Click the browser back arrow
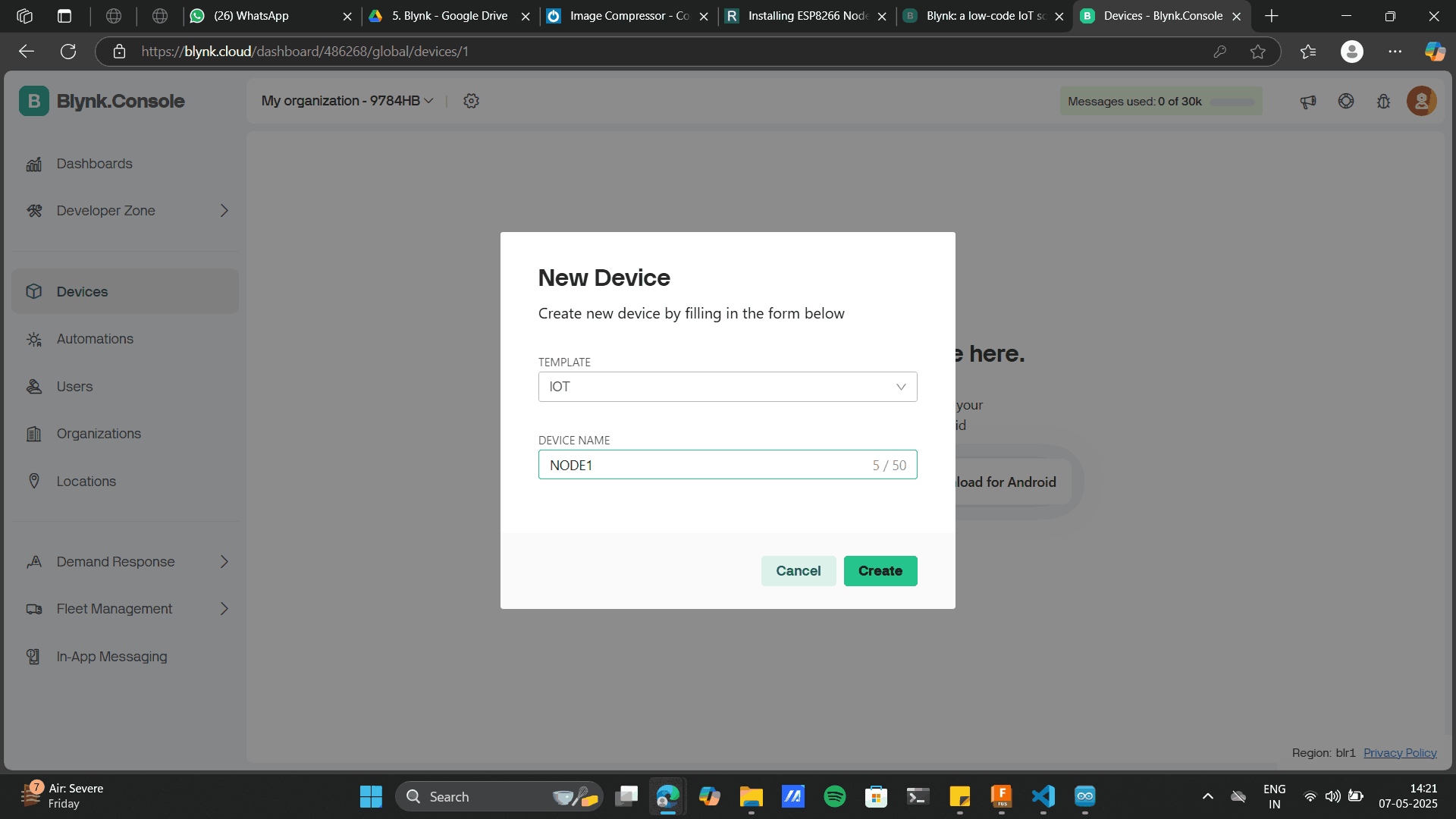 pos(27,52)
